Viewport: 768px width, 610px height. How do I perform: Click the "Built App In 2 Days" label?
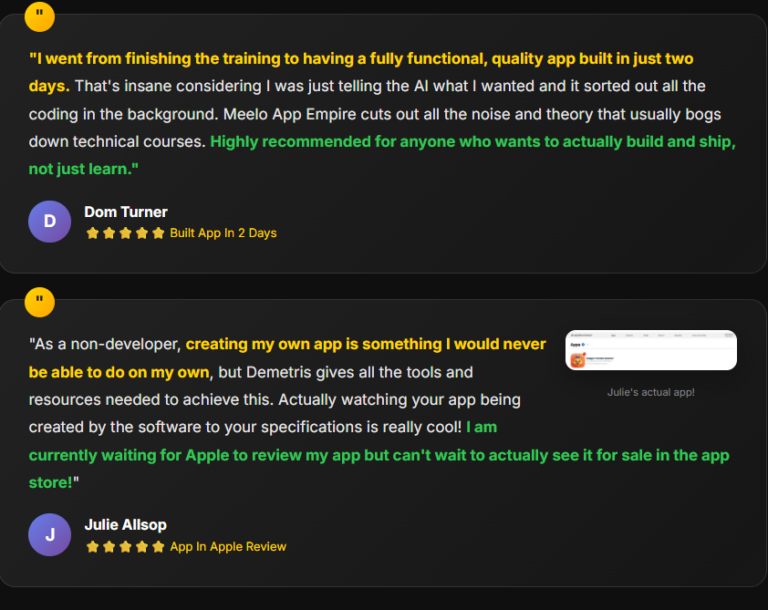coord(223,233)
